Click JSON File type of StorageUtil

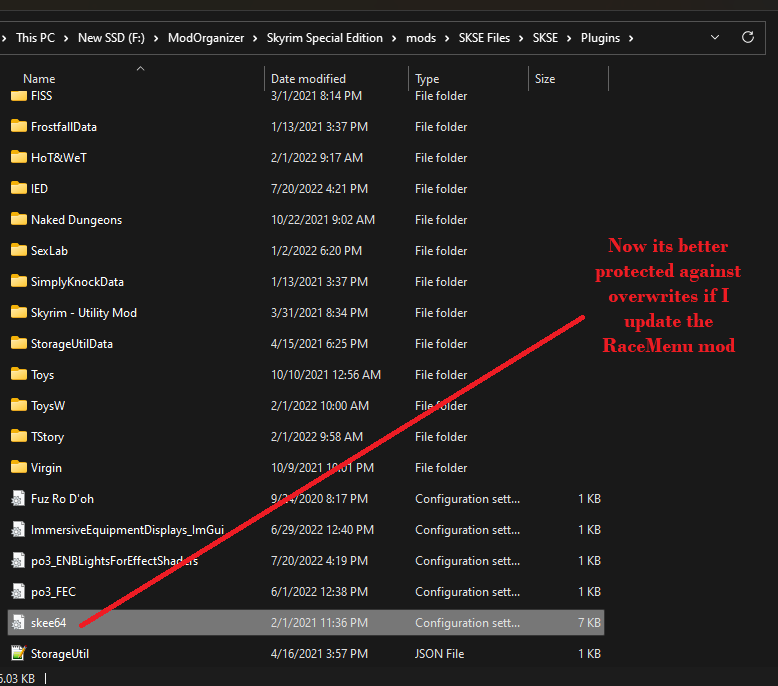tap(440, 654)
